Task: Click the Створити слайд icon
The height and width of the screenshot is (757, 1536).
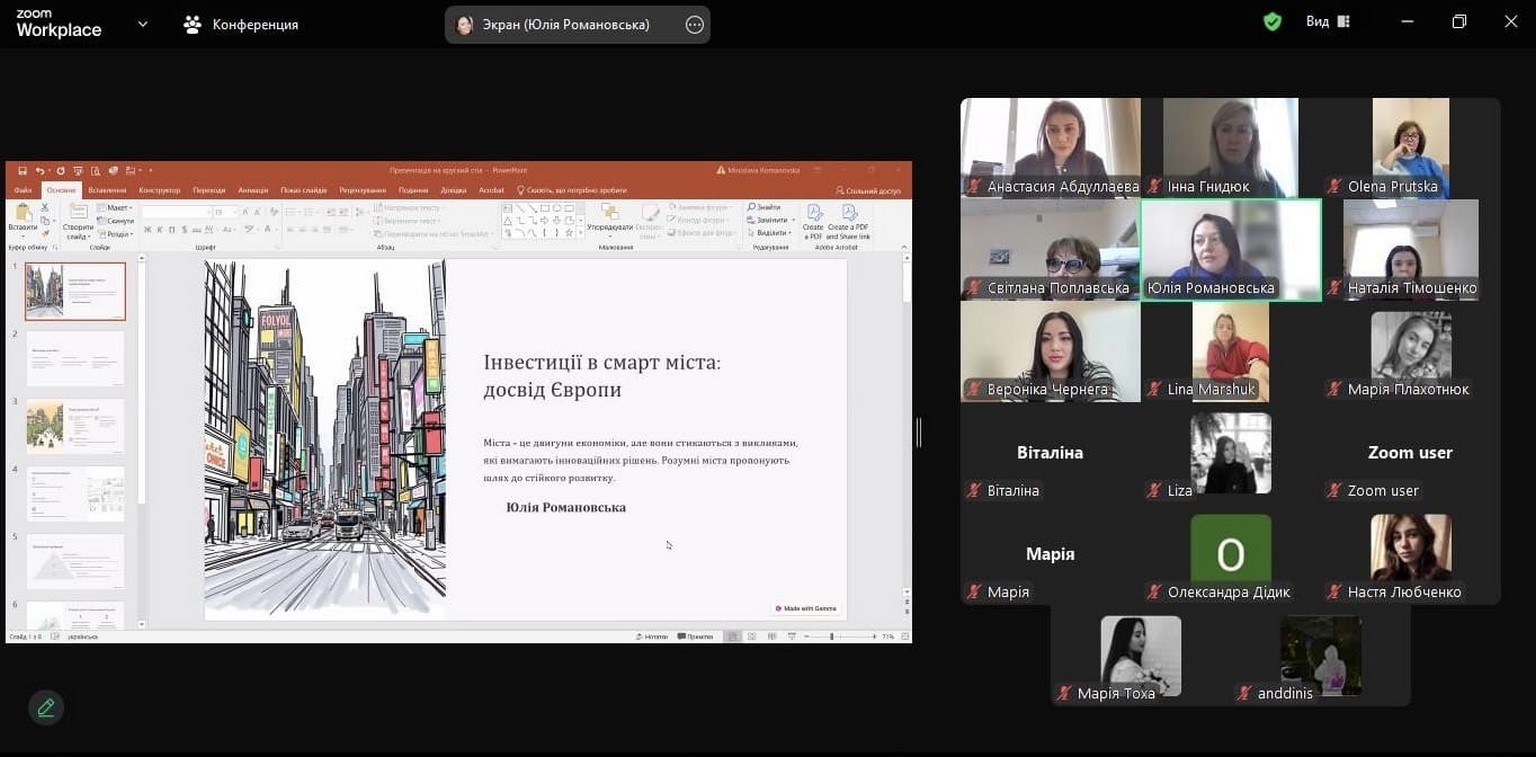Action: pyautogui.click(x=78, y=213)
